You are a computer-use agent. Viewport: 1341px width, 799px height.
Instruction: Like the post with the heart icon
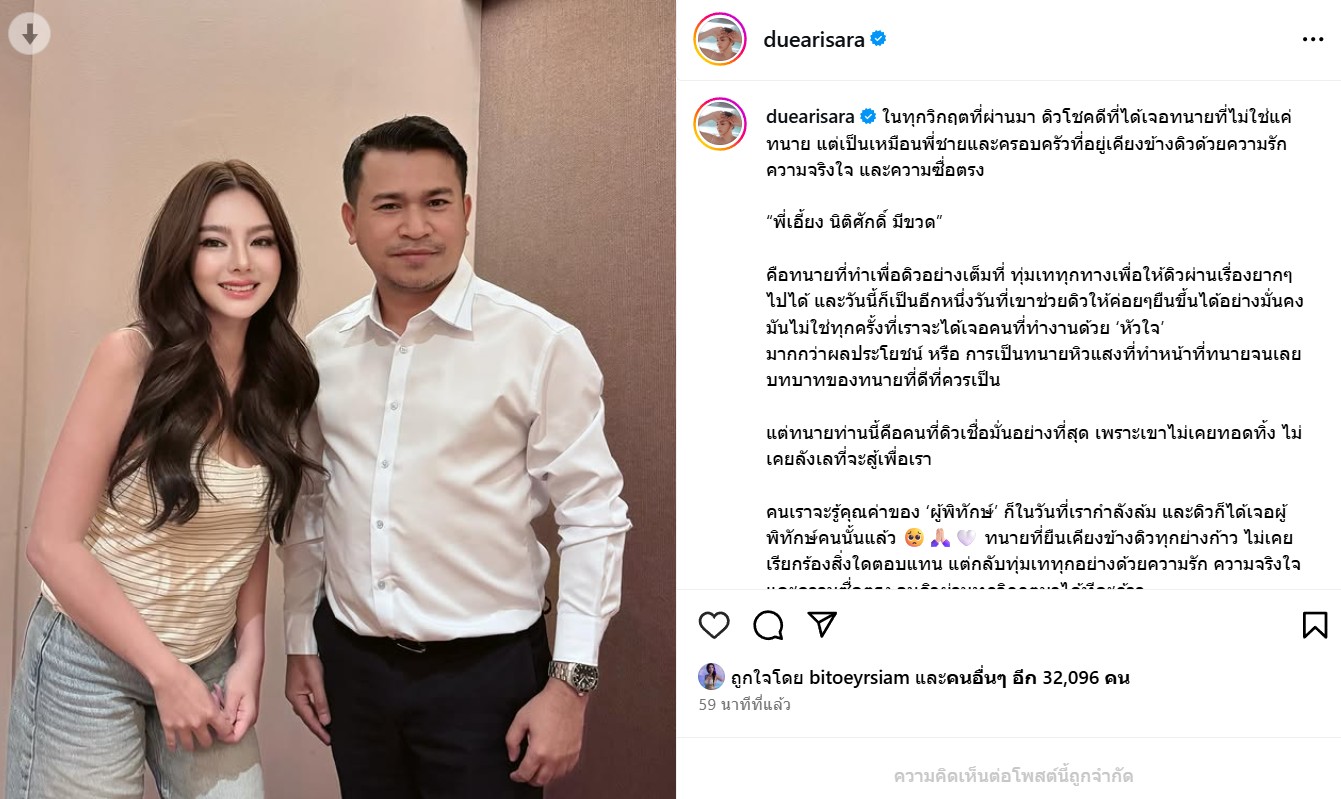(x=714, y=625)
